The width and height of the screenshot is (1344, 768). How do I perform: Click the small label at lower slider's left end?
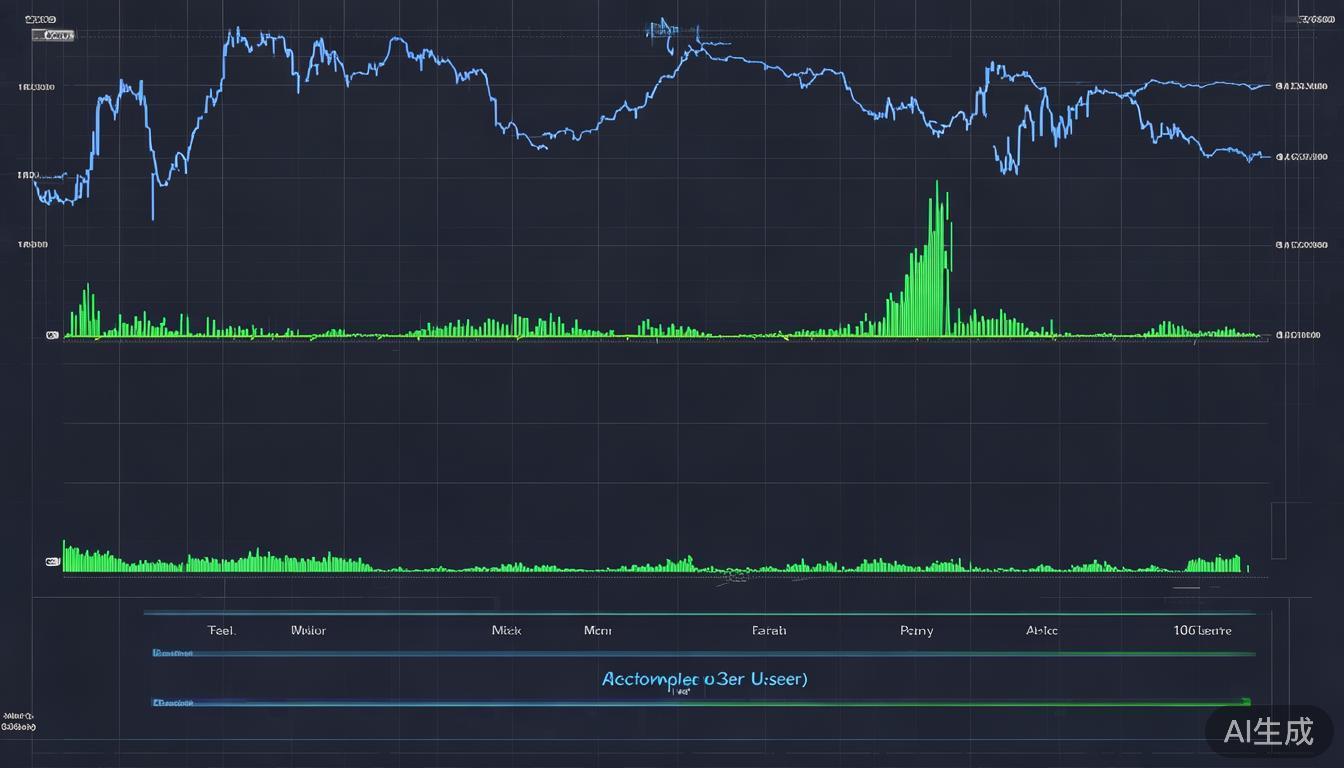pos(172,703)
